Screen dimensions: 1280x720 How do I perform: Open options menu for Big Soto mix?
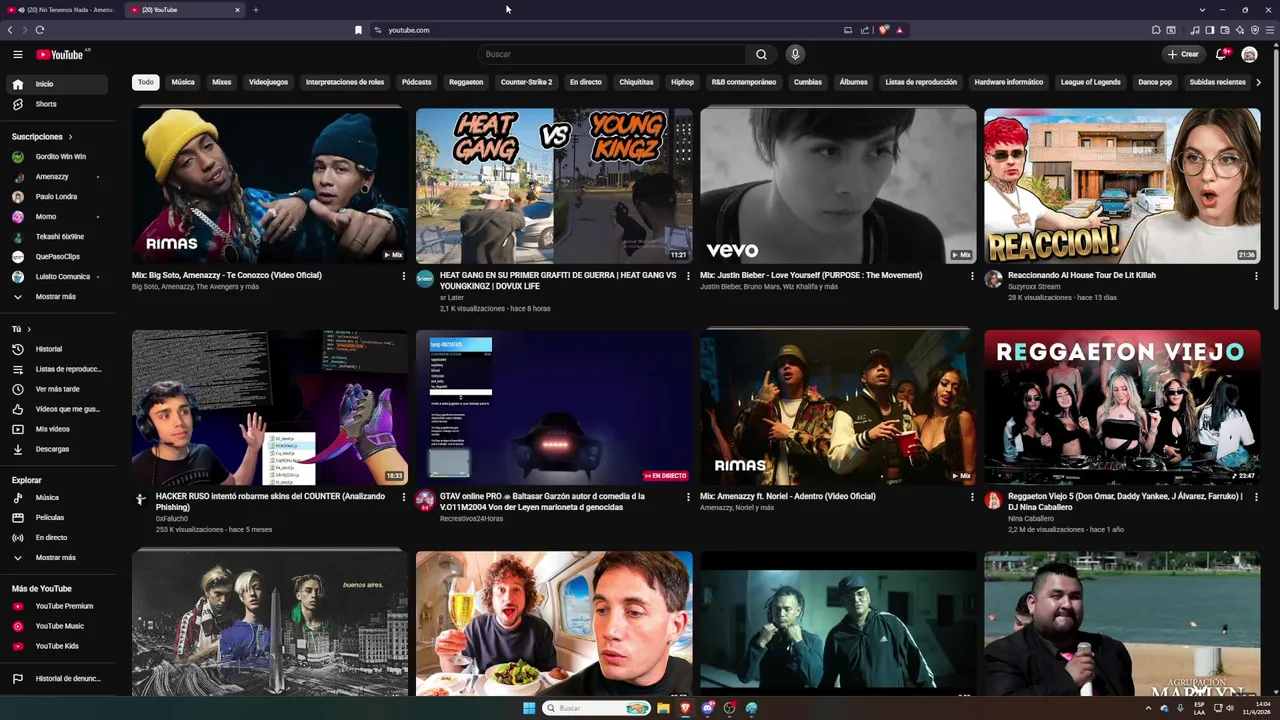pyautogui.click(x=404, y=276)
